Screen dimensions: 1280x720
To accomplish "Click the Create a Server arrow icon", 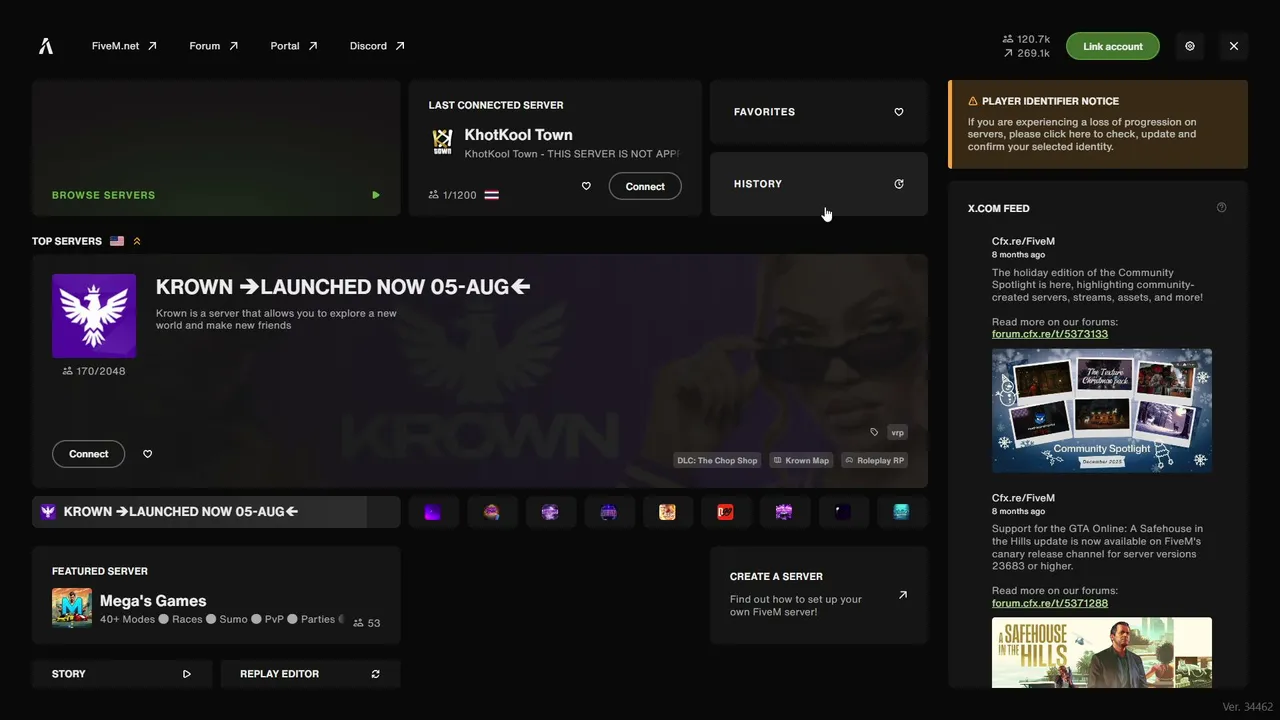I will click(x=903, y=595).
